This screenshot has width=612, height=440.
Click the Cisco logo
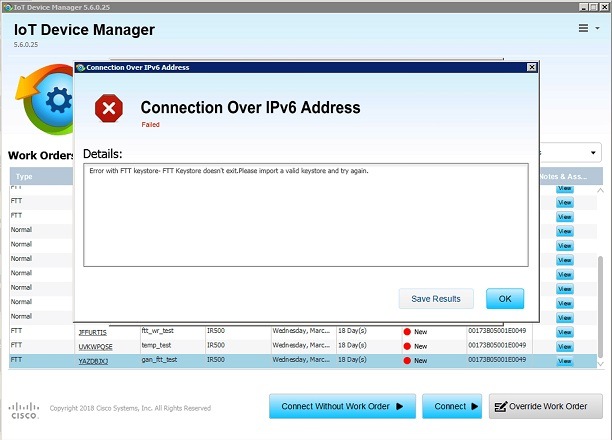click(24, 411)
